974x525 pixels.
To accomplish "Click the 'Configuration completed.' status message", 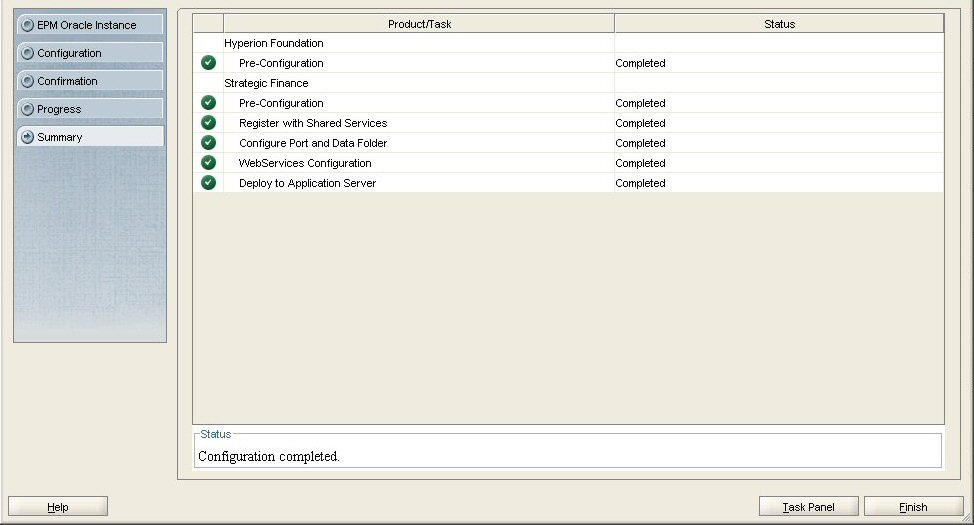I will (x=269, y=456).
